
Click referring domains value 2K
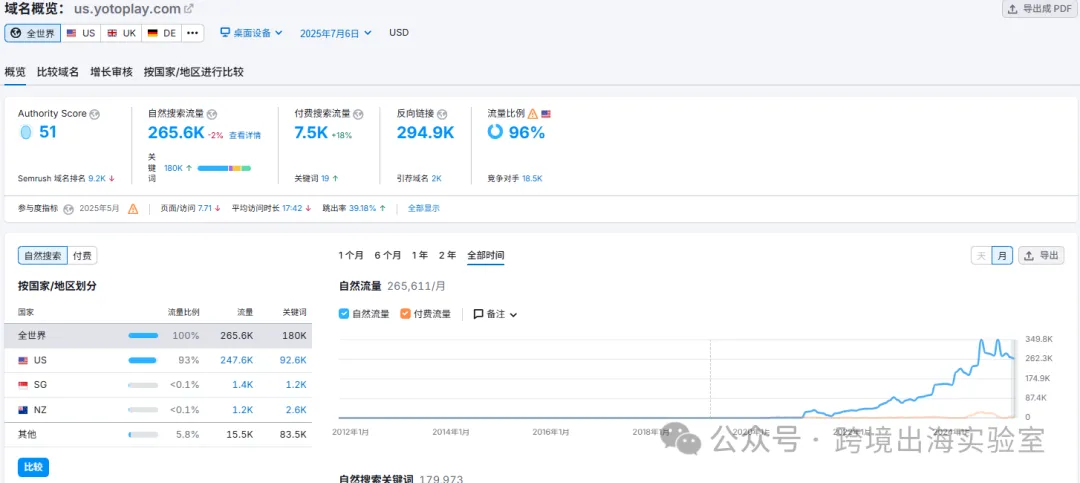[x=437, y=178]
